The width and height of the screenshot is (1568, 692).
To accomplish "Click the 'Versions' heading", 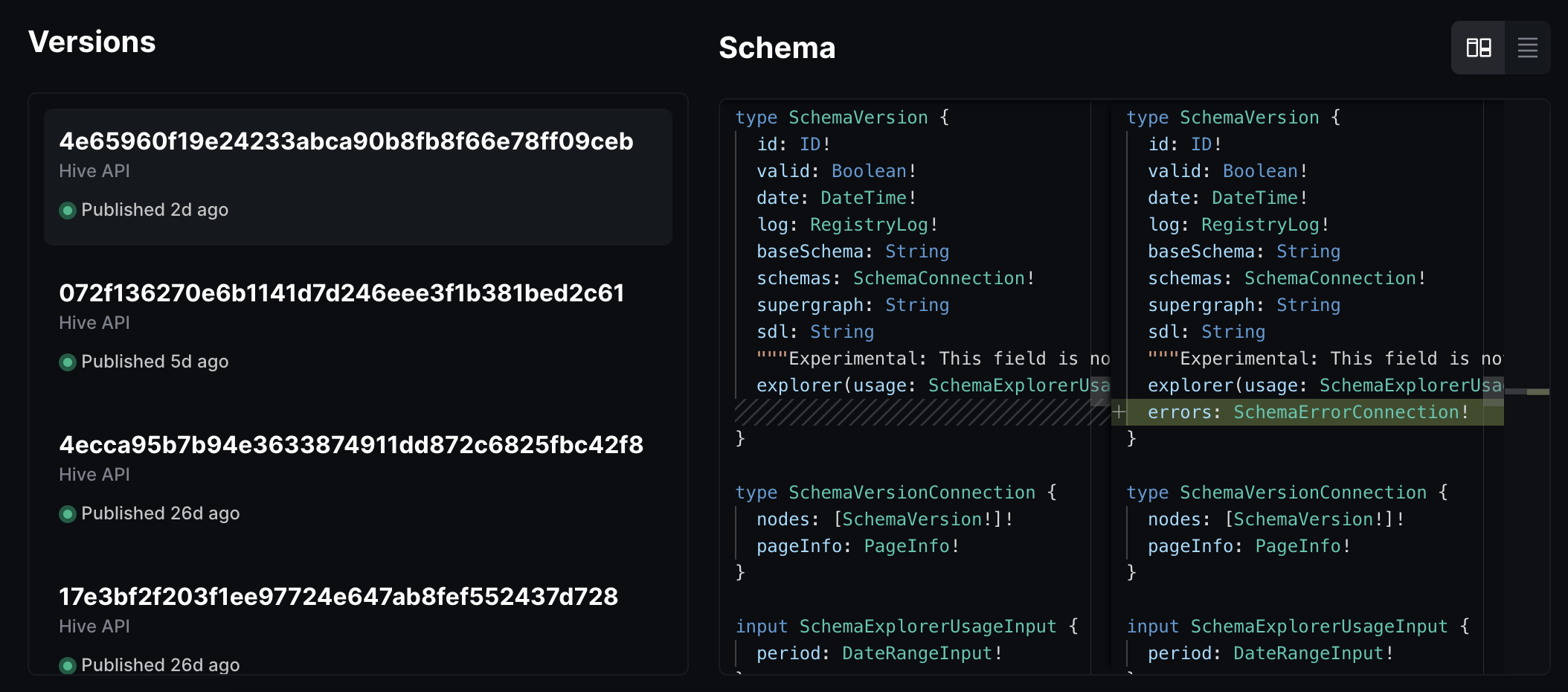I will click(x=91, y=42).
